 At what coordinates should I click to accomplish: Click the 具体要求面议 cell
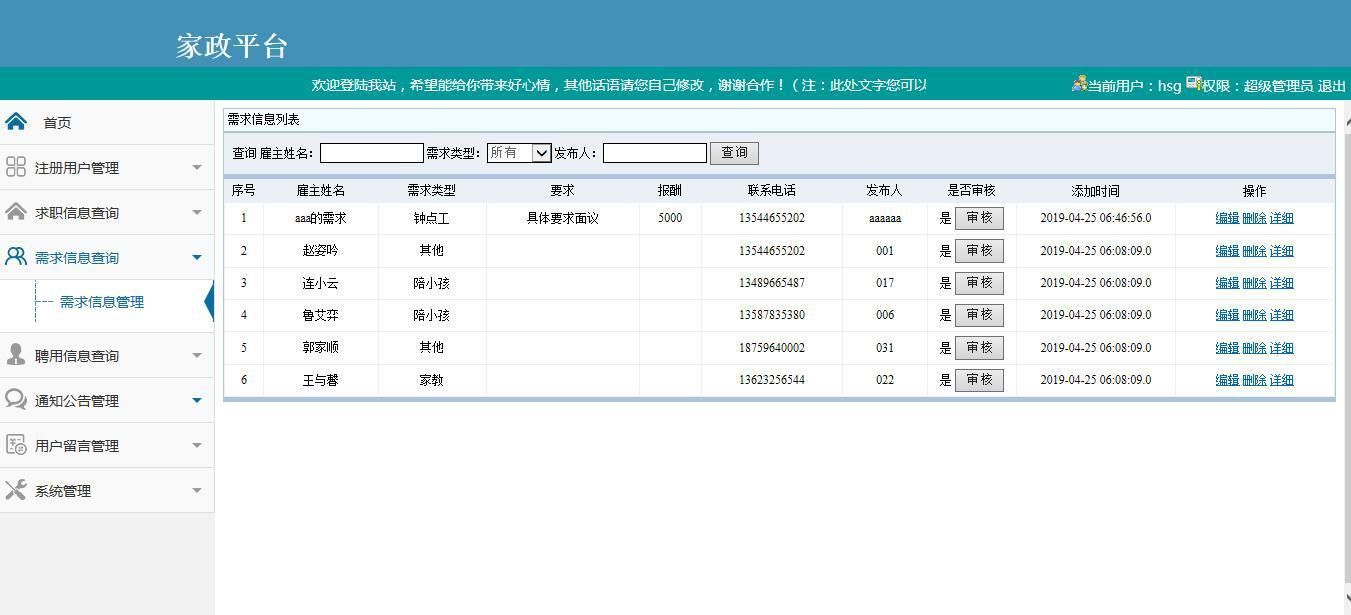[563, 218]
